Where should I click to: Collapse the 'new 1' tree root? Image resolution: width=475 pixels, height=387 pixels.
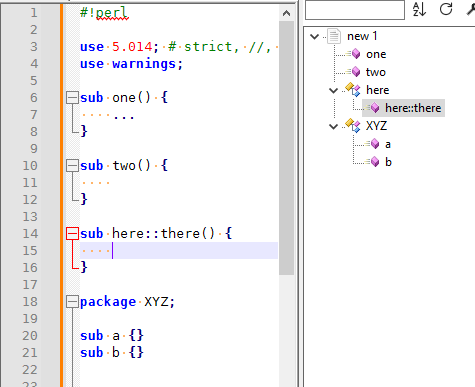(x=314, y=36)
